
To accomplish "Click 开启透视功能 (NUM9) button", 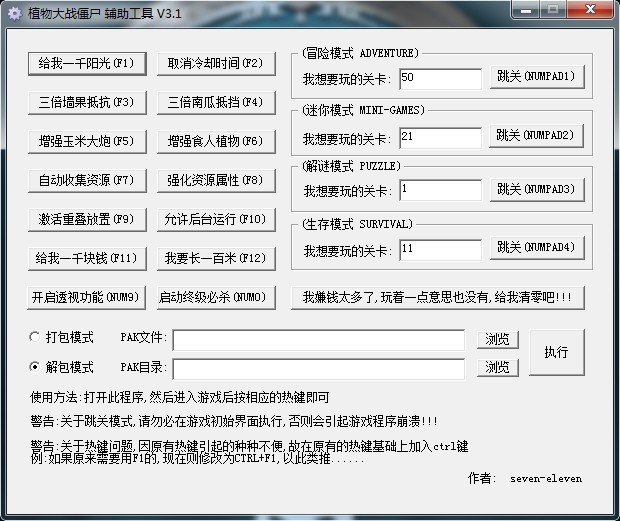I will click(86, 298).
